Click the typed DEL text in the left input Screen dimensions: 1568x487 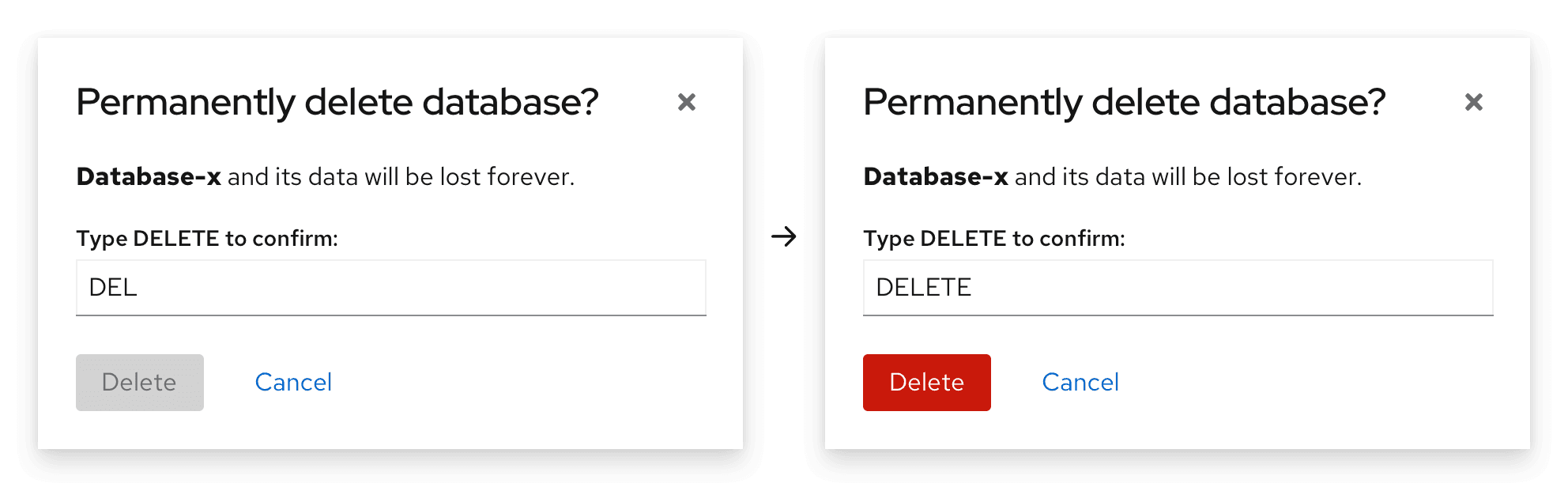(x=113, y=288)
